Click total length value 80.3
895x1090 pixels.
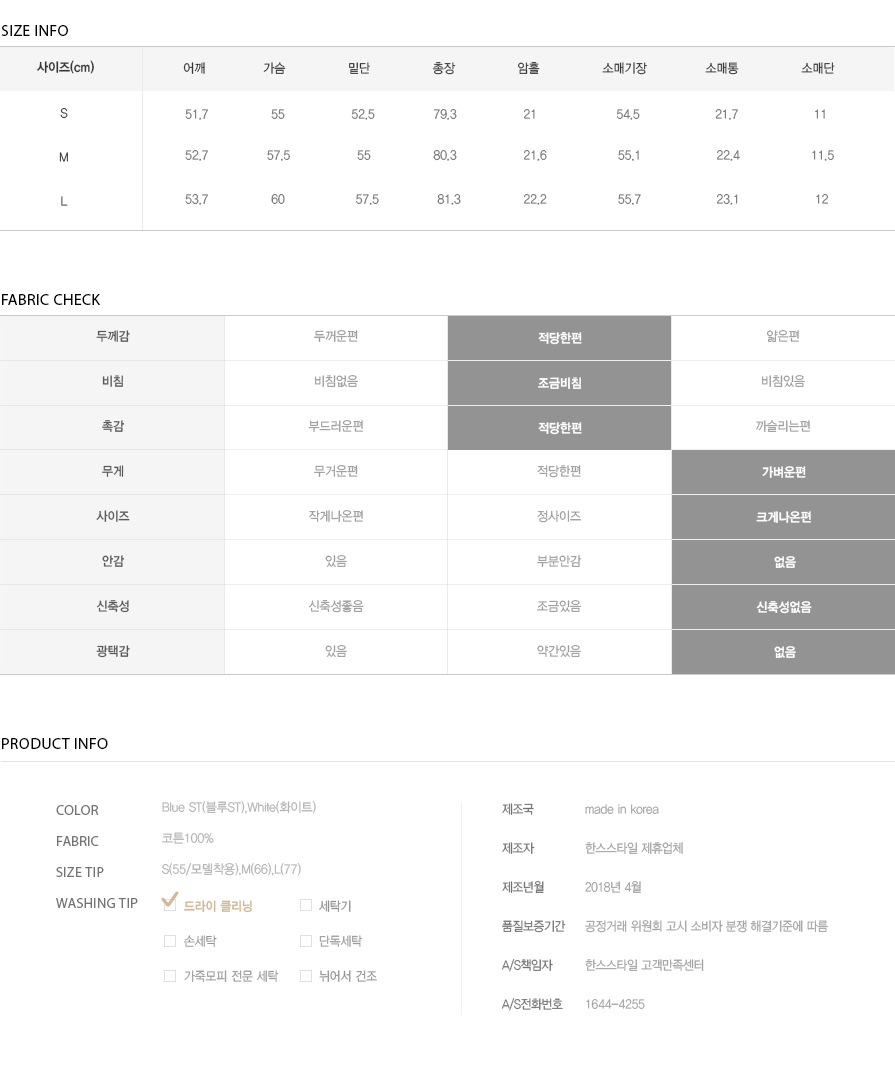pos(445,155)
